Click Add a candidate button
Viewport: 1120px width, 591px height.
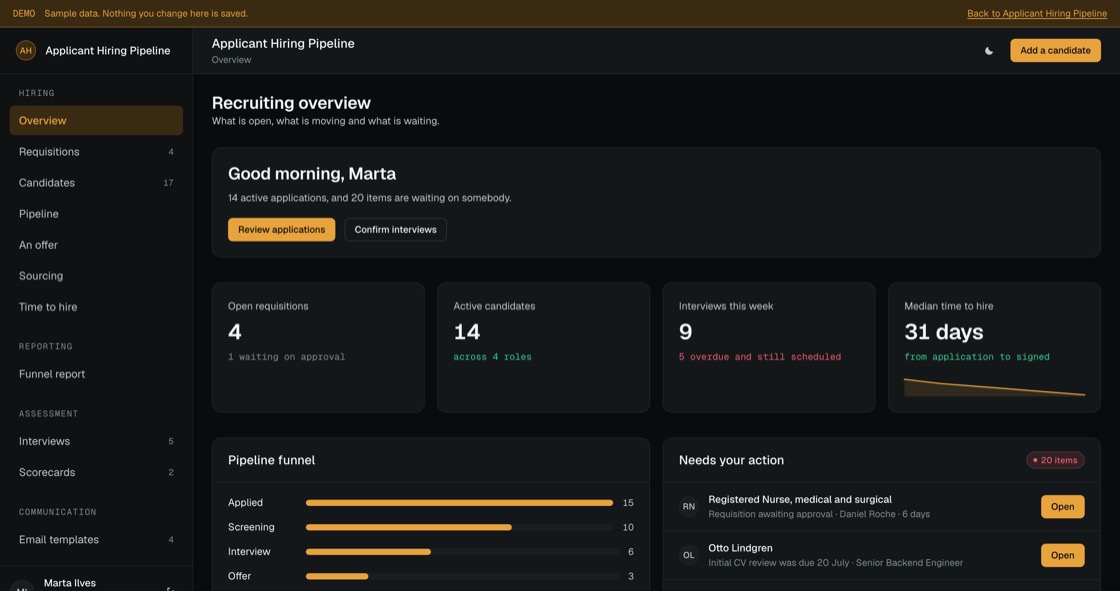point(1055,51)
